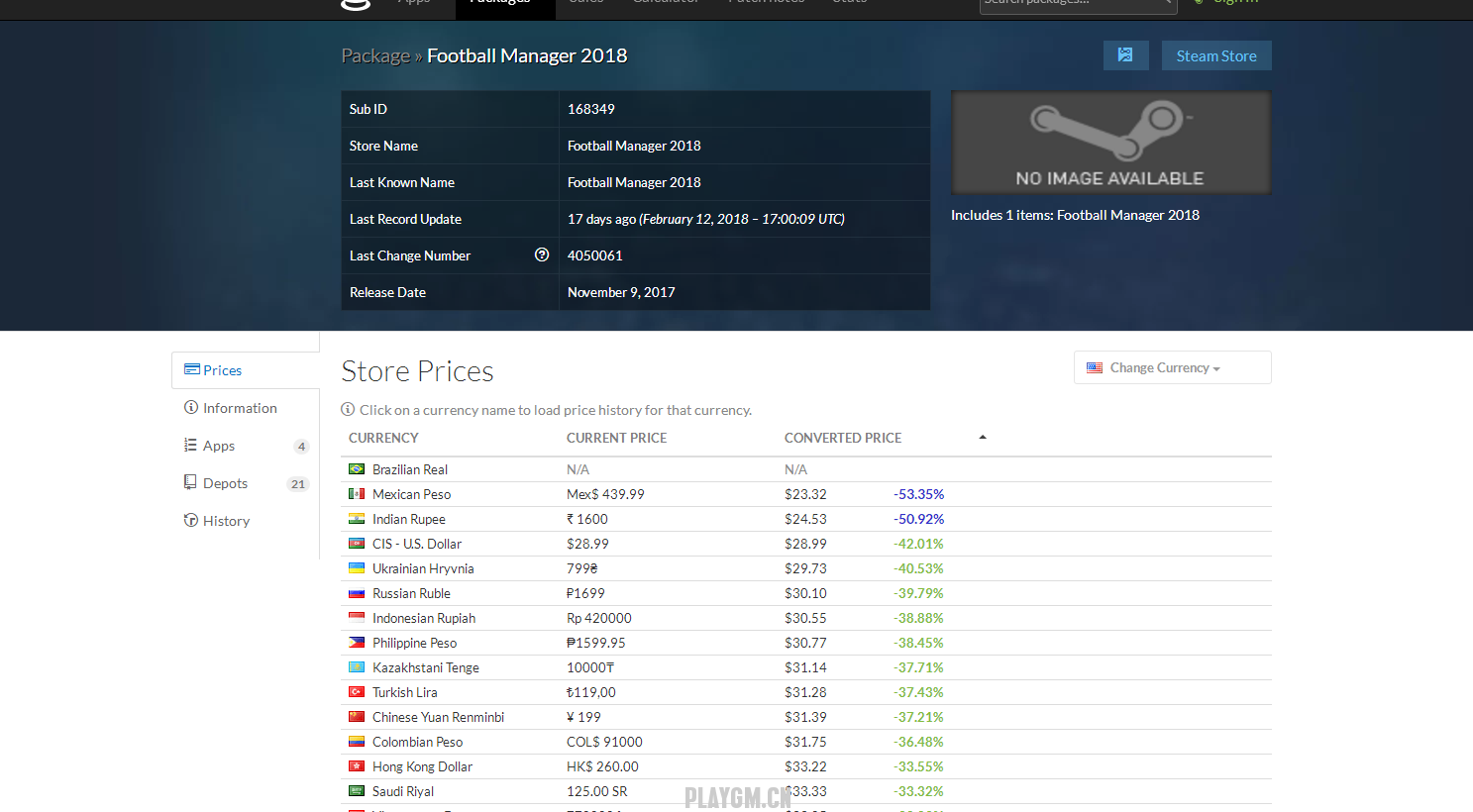
Task: Click the Rp 420000 price cell
Action: 599,618
